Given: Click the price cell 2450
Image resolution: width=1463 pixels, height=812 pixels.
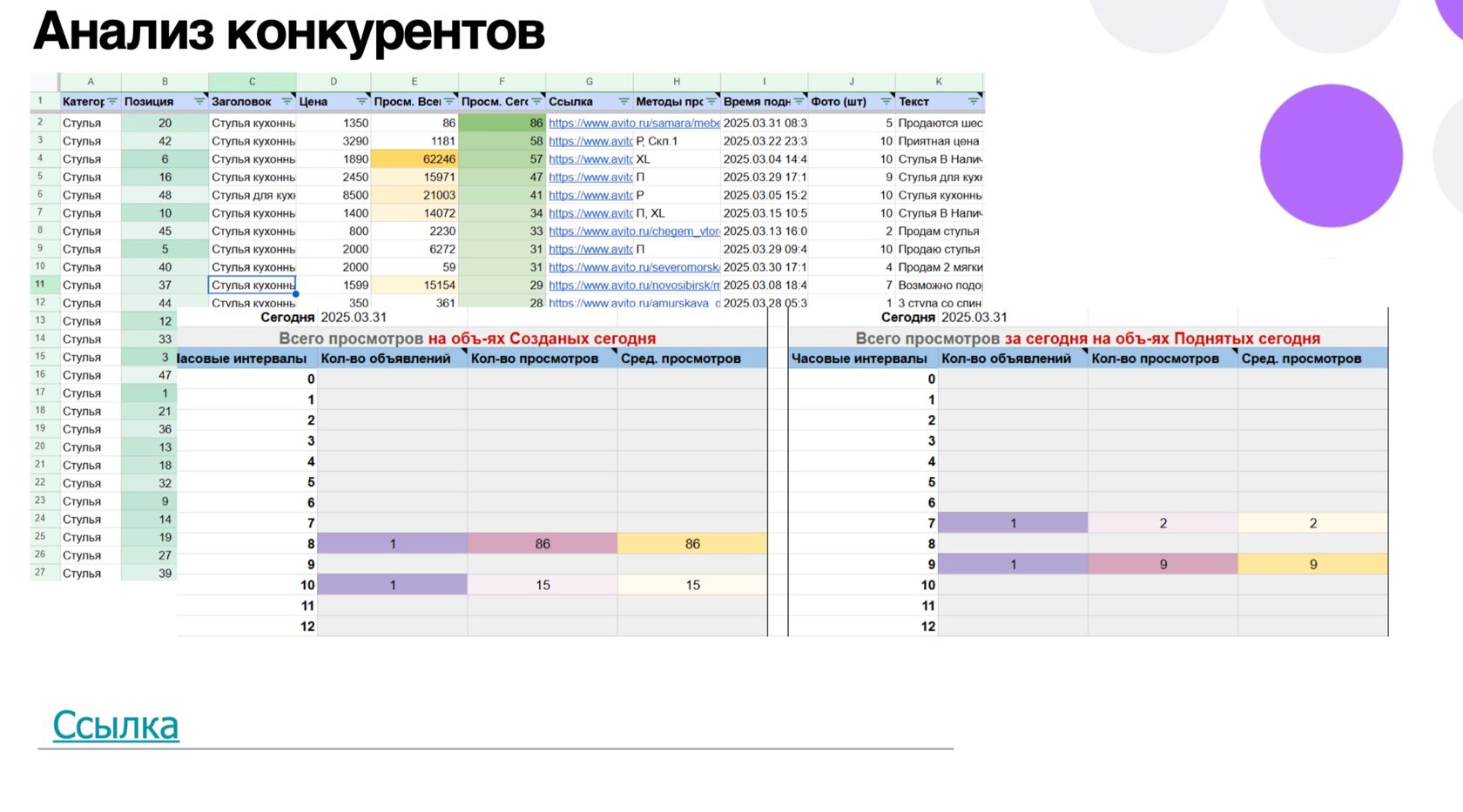Looking at the screenshot, I should (x=334, y=178).
